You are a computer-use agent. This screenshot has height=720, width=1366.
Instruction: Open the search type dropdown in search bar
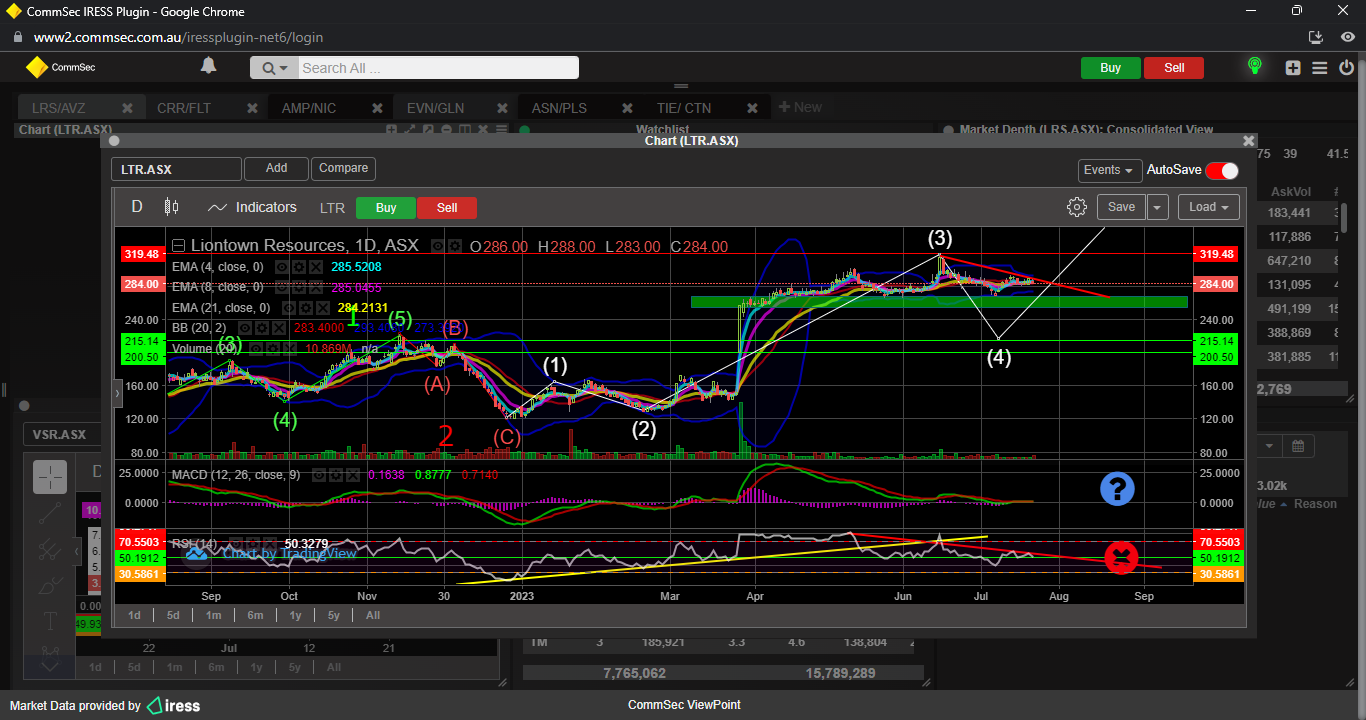pyautogui.click(x=275, y=68)
